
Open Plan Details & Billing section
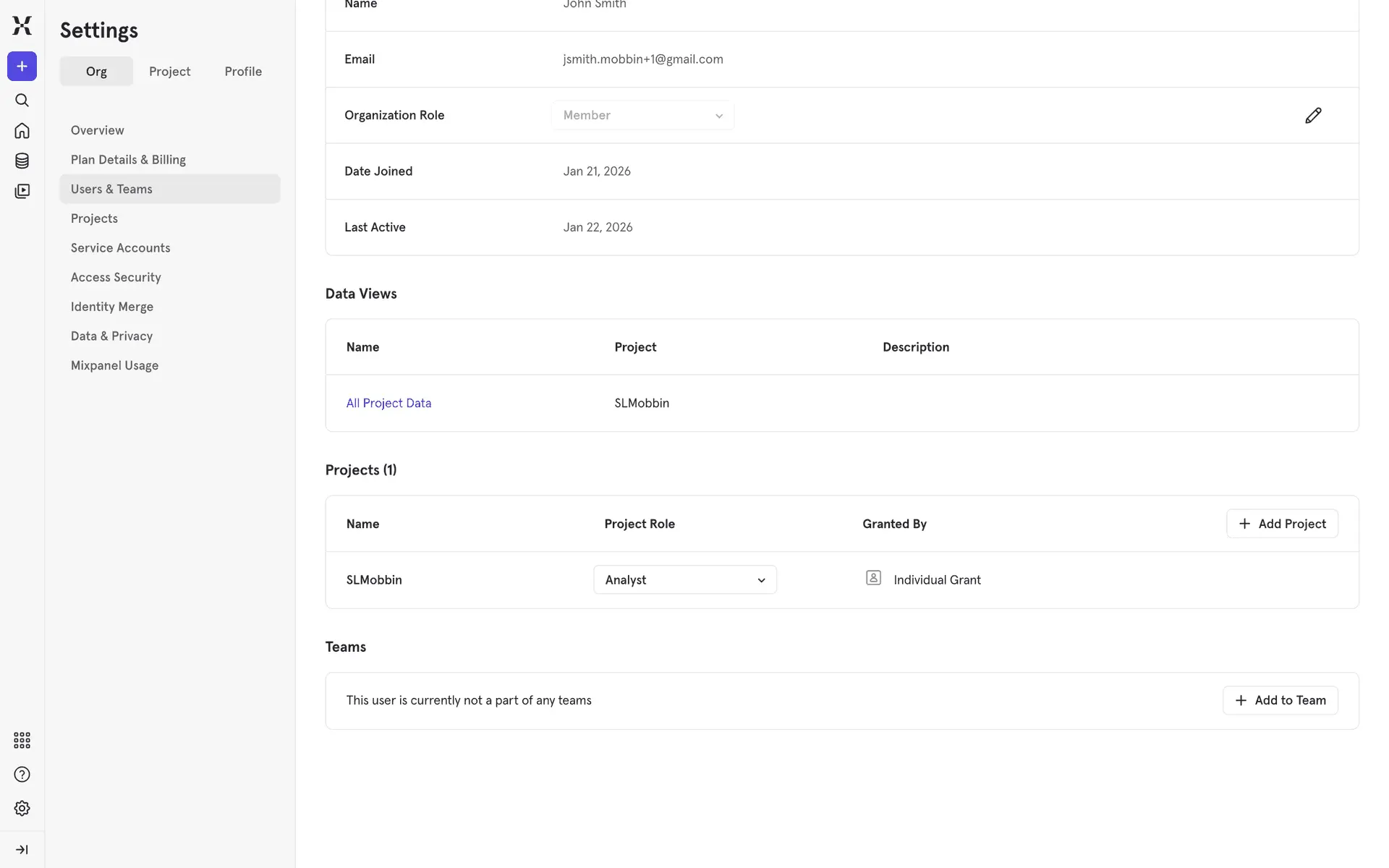point(128,160)
